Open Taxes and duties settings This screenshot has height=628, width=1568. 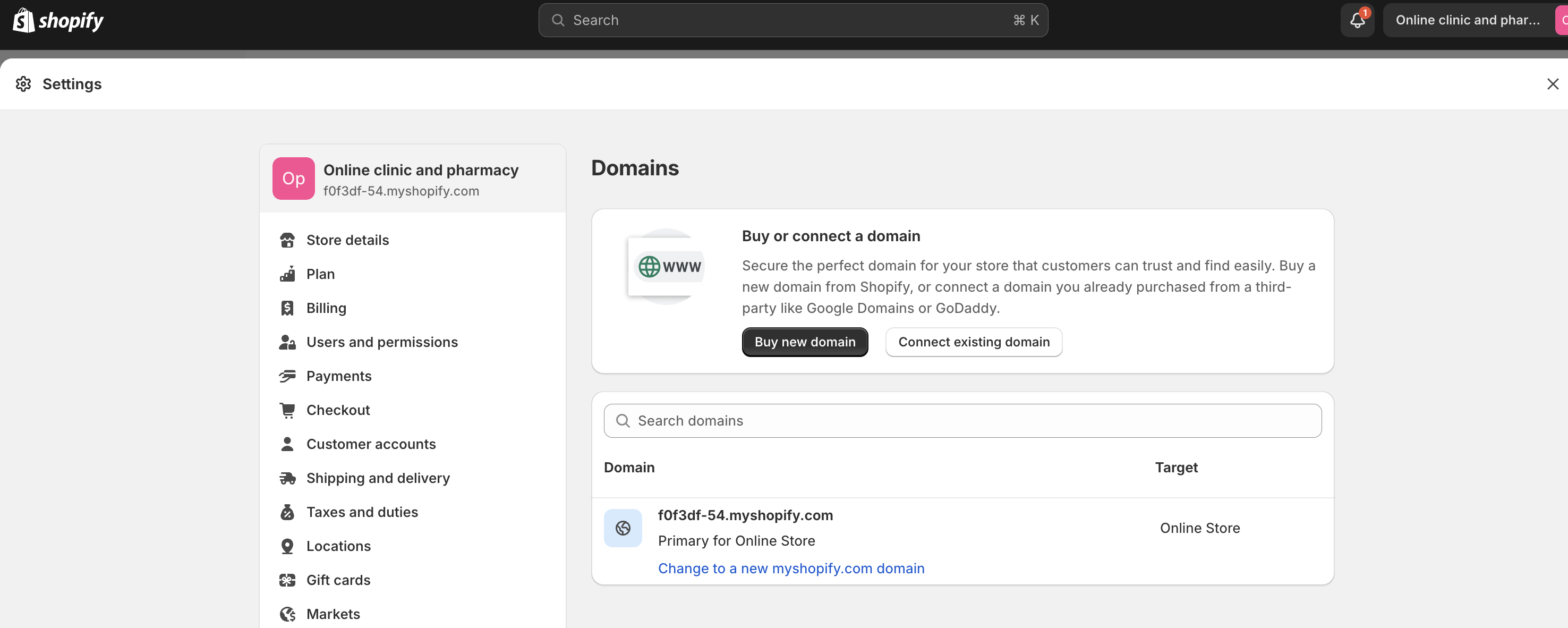pos(362,512)
